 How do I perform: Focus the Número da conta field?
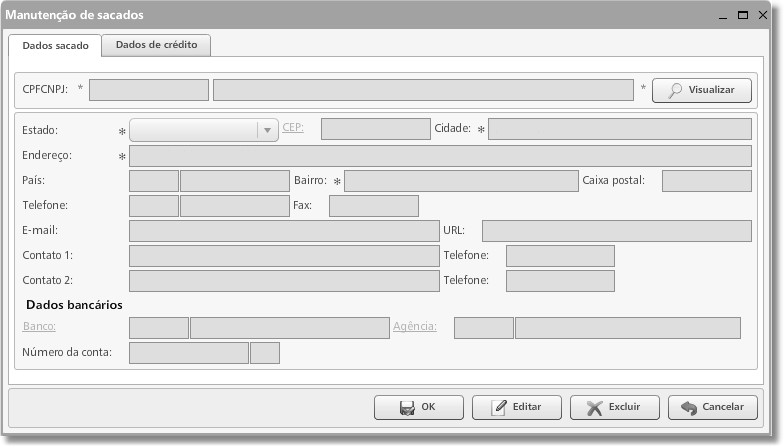click(189, 353)
